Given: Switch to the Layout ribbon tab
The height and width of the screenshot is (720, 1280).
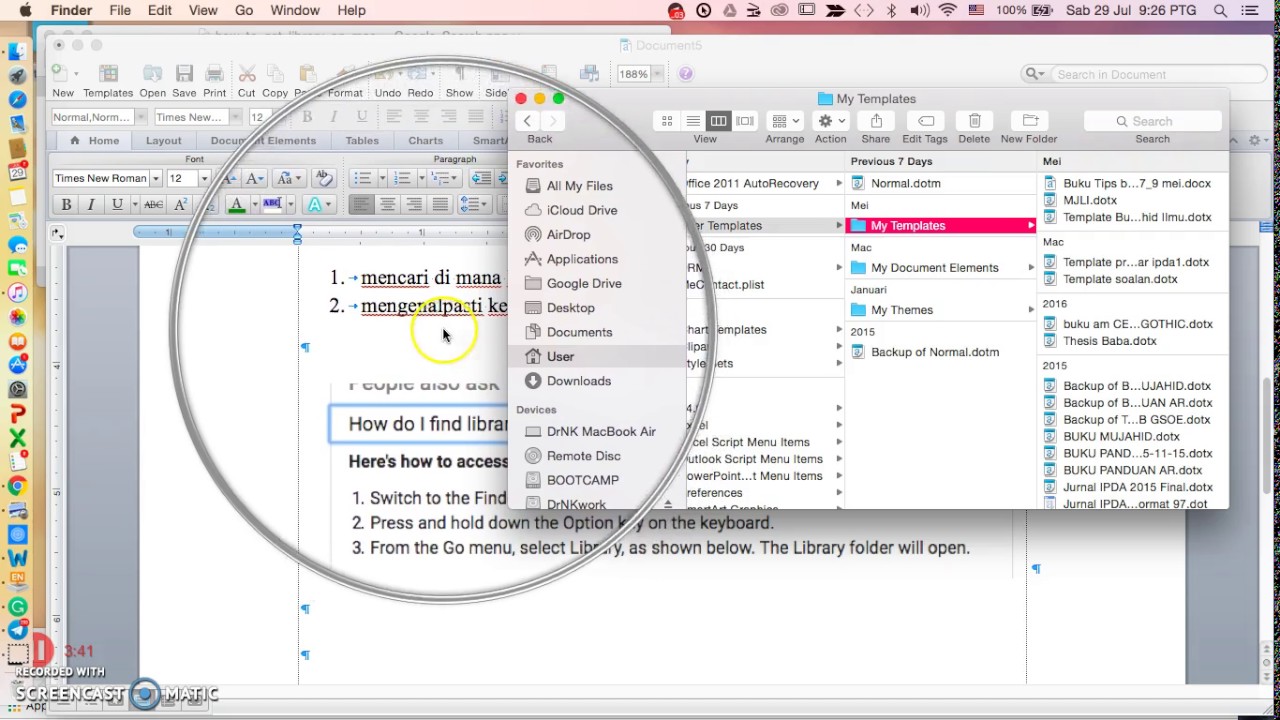Looking at the screenshot, I should coord(164,141).
